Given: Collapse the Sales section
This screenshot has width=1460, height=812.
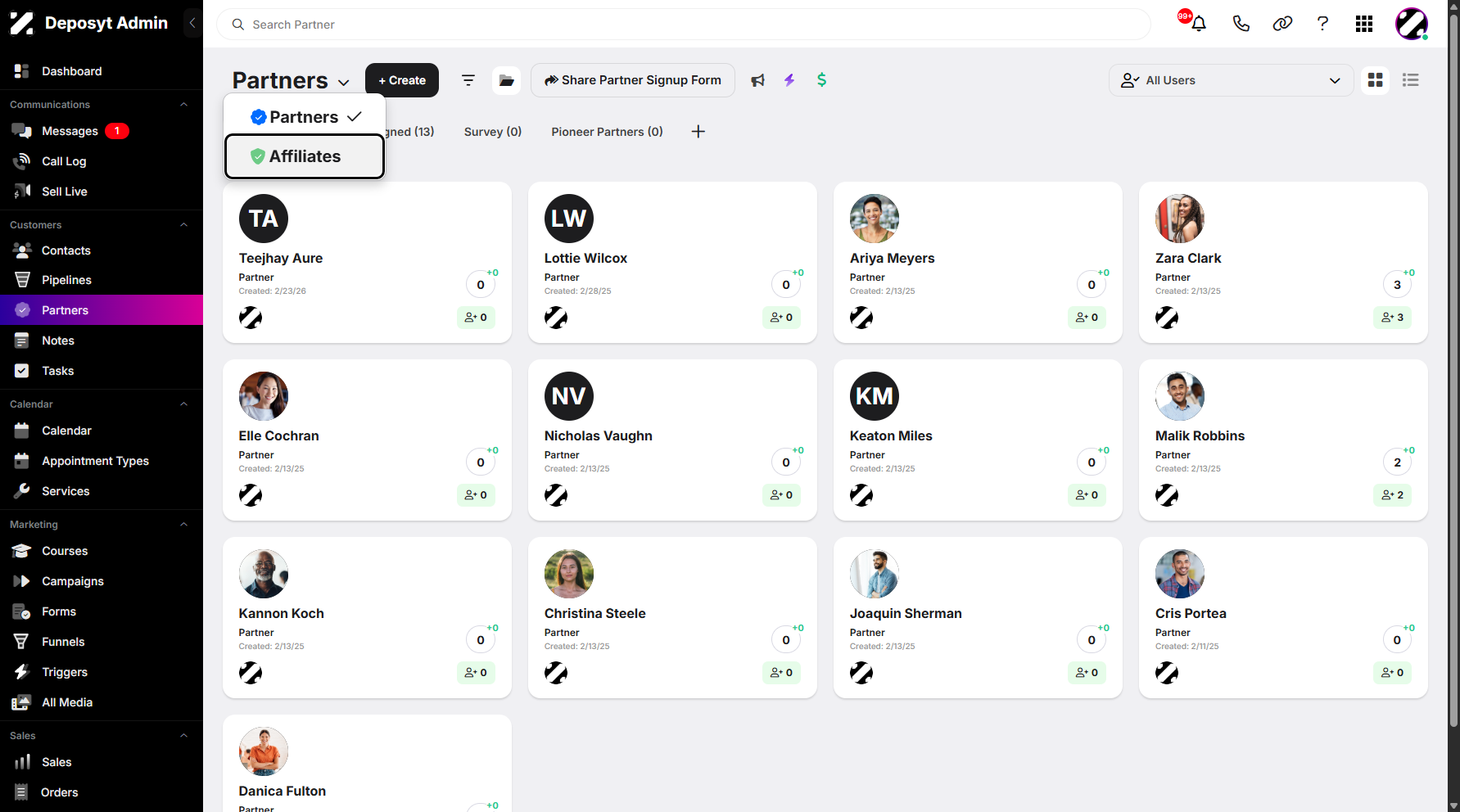Looking at the screenshot, I should tap(183, 736).
